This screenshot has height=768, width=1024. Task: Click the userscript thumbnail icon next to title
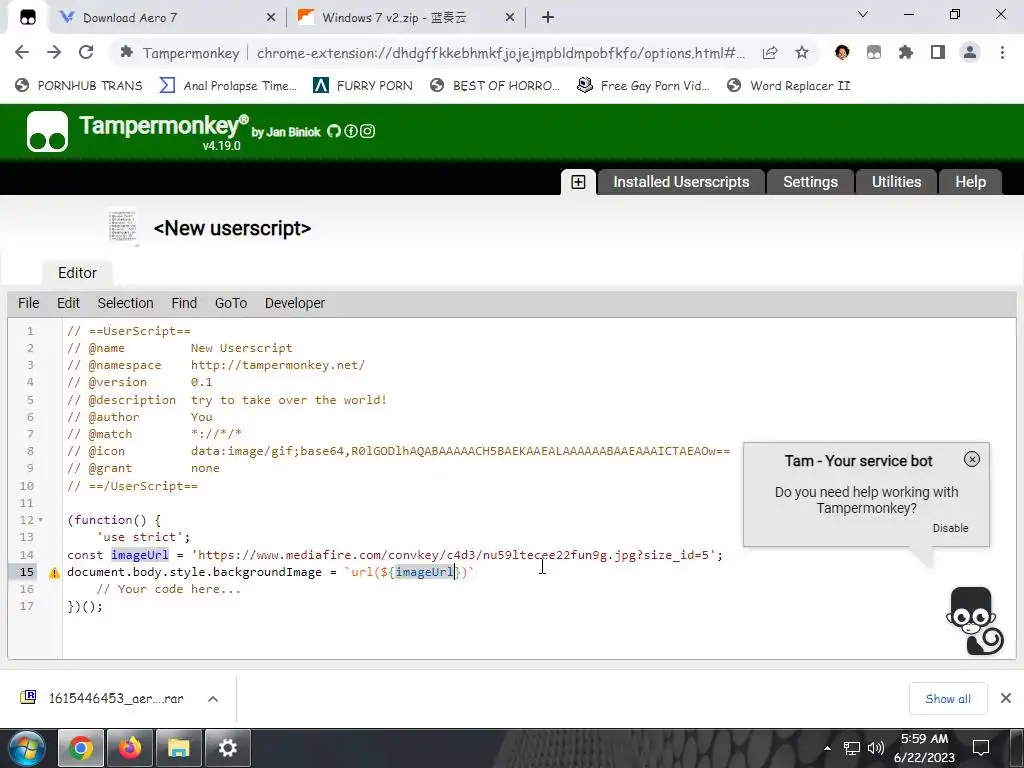coord(123,227)
